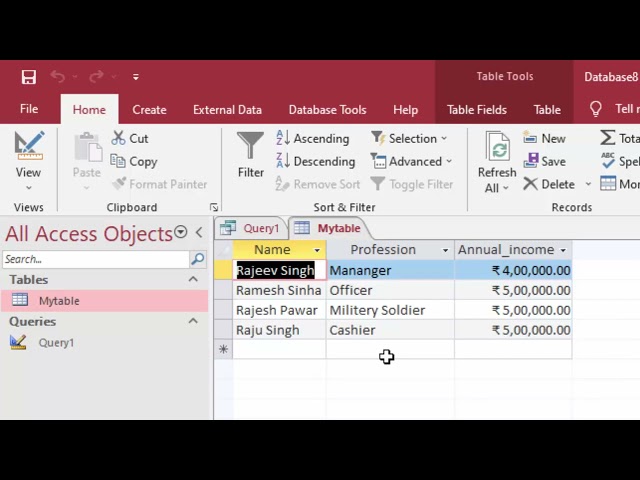Click the Raju Singh cell
Viewport: 640px width, 480px height.
point(279,330)
